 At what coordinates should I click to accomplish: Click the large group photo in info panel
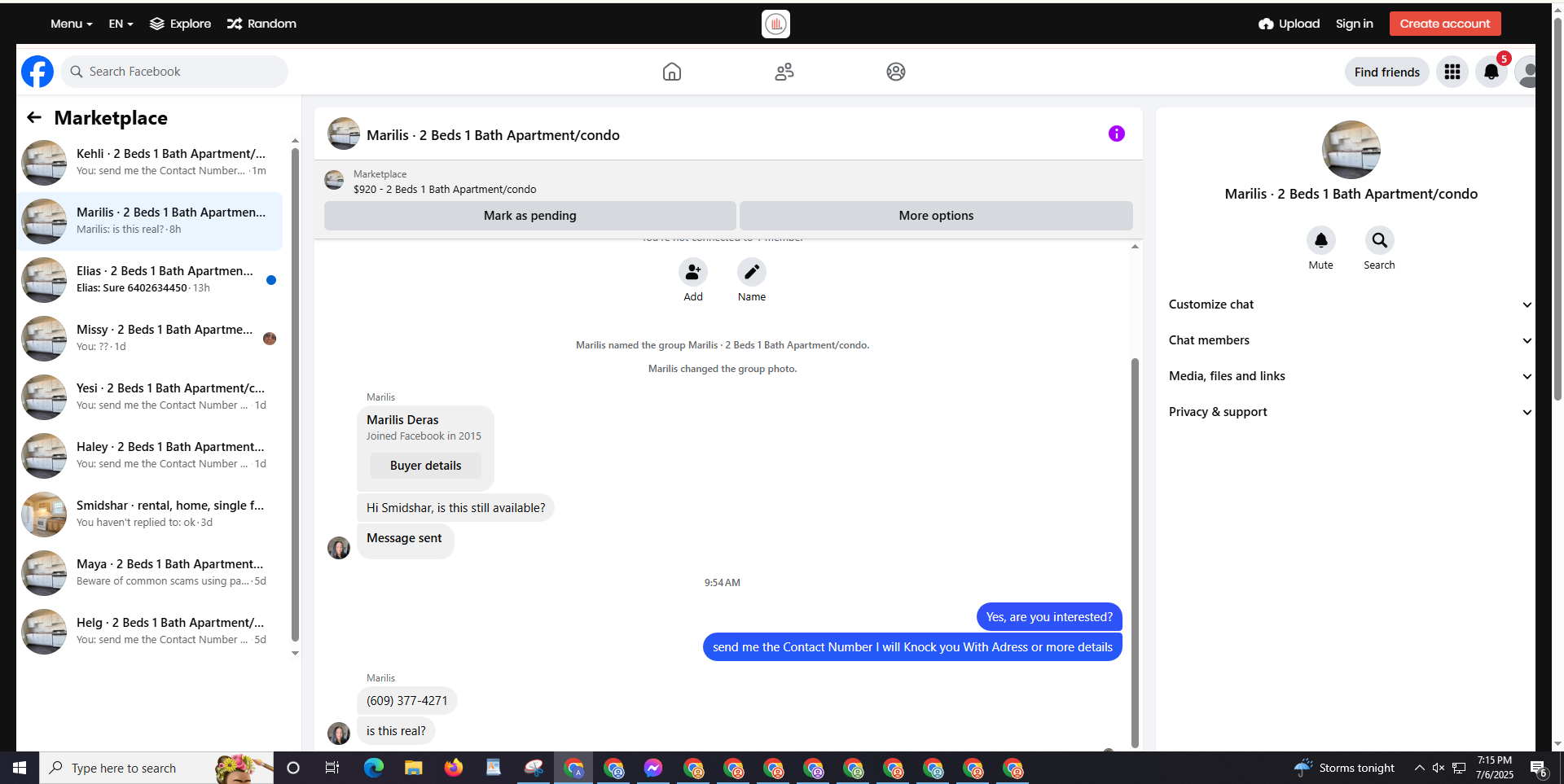[1351, 150]
